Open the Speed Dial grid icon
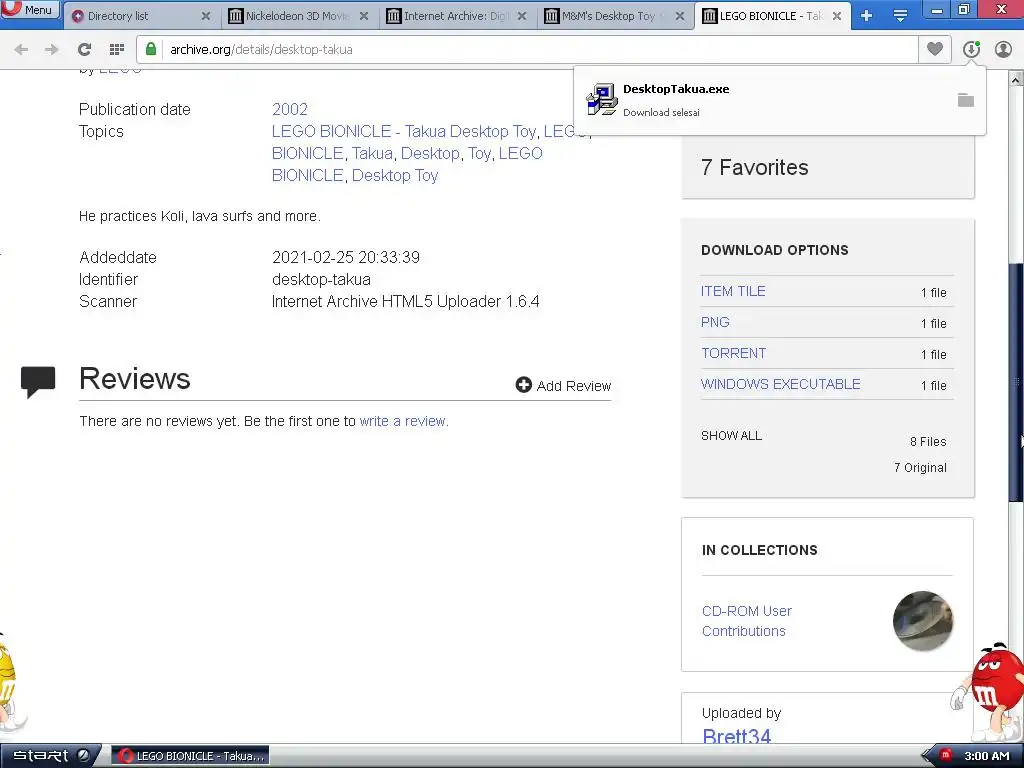 [117, 49]
